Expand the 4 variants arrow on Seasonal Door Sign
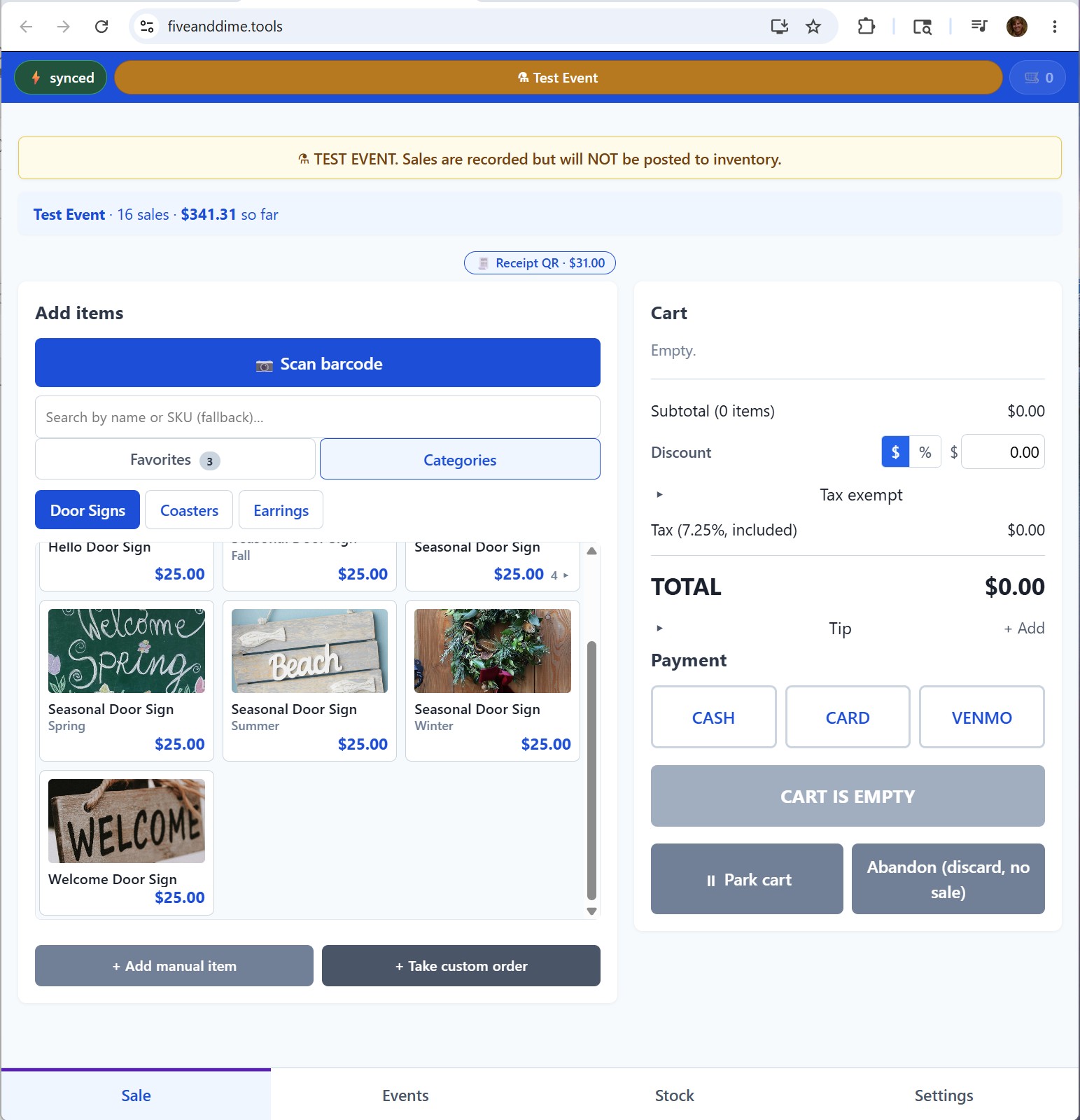 point(560,575)
